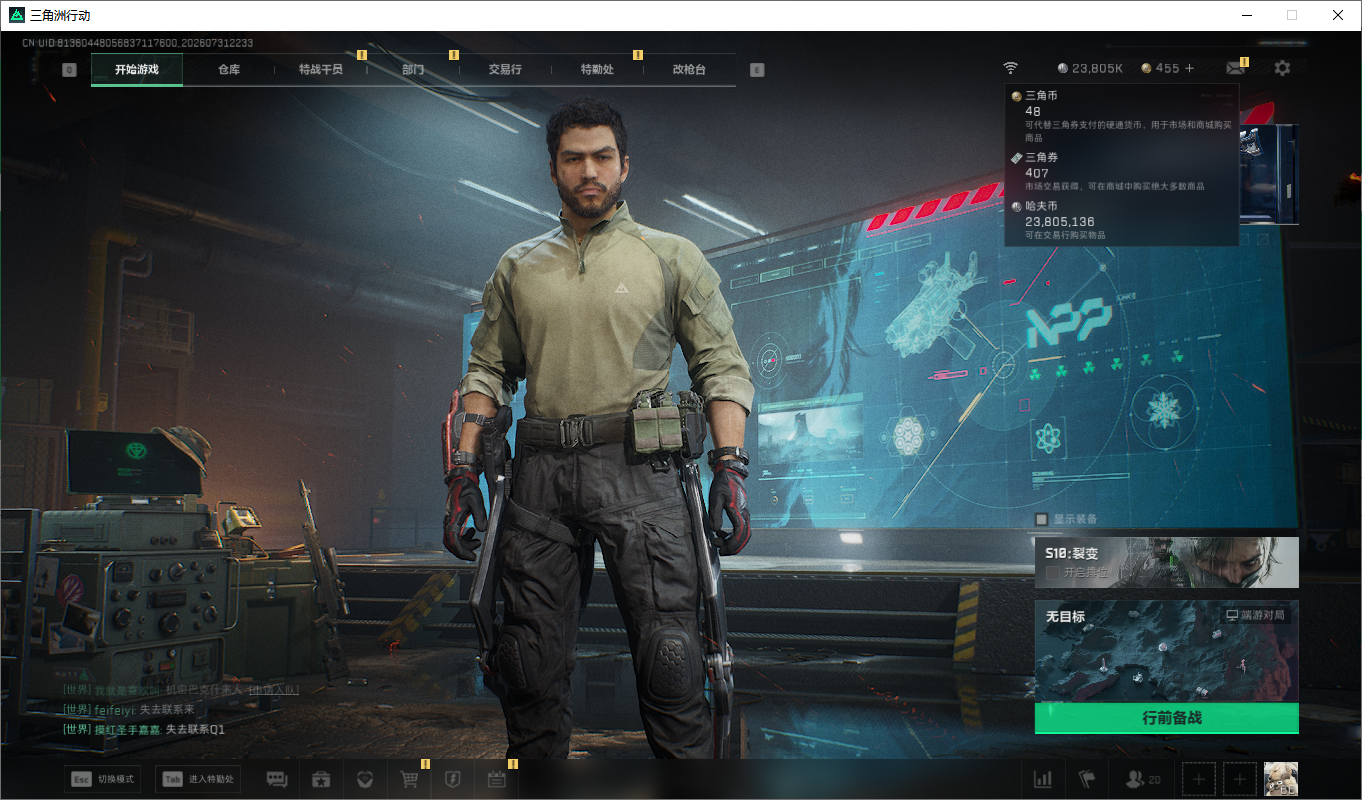Open the 仓库 tab
This screenshot has width=1362, height=800.
pos(229,70)
